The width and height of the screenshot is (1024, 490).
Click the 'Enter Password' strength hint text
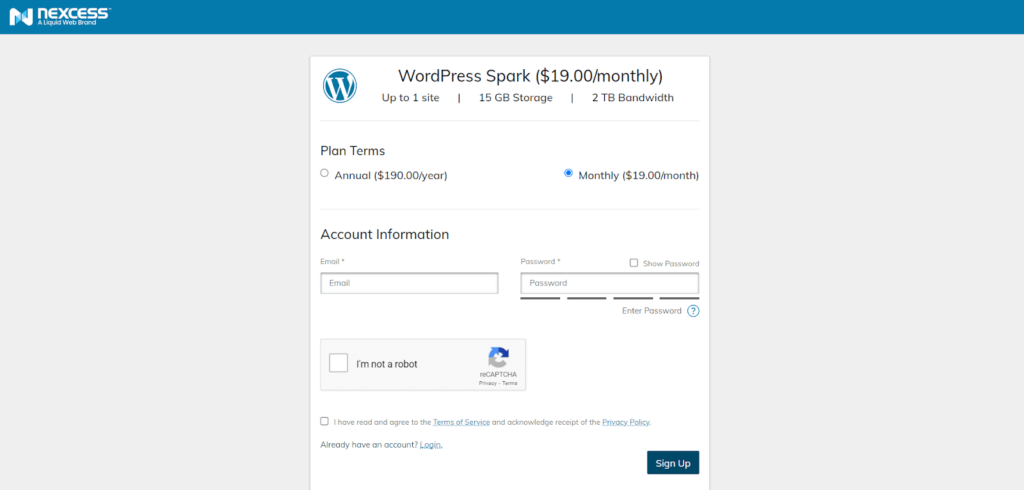pyautogui.click(x=652, y=311)
